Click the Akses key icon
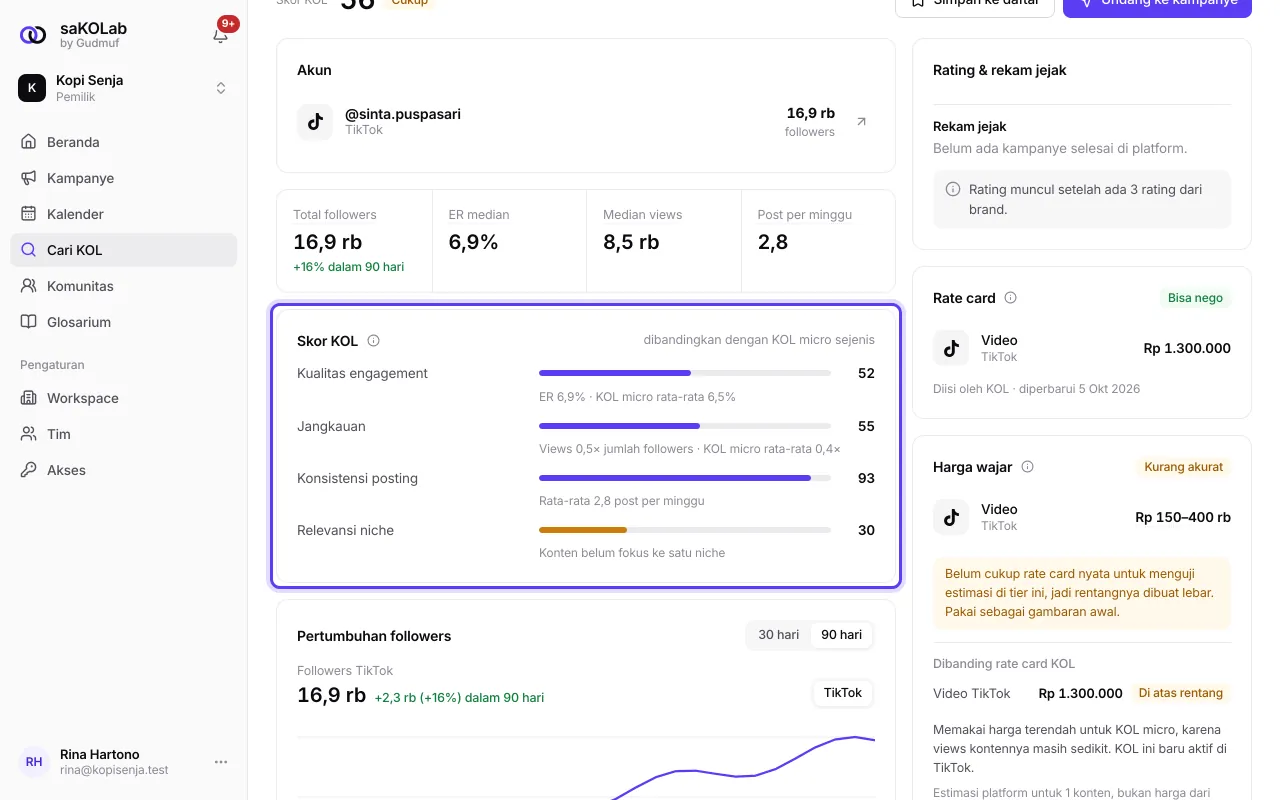The width and height of the screenshot is (1280, 800). click(x=28, y=470)
